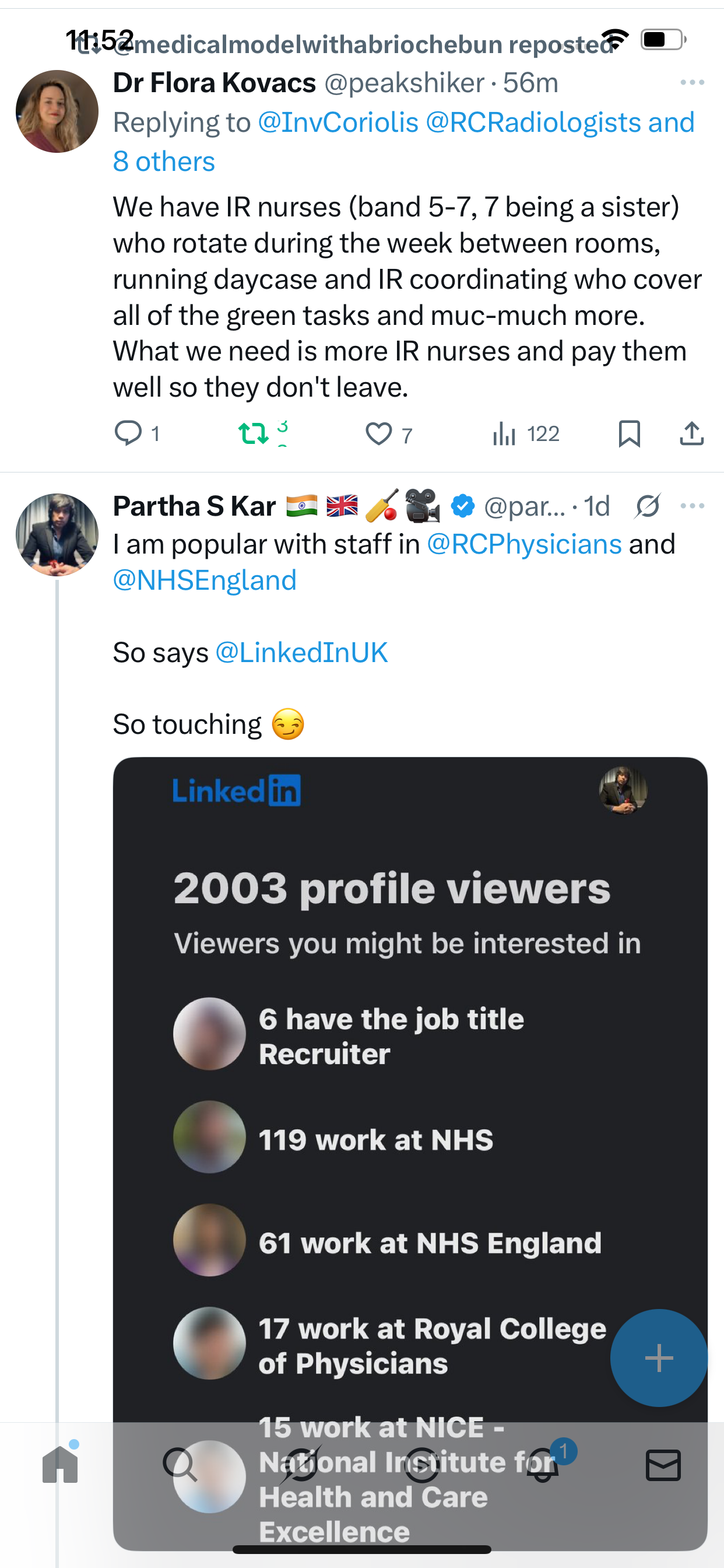Tap the @NHSEngland mention
The width and height of the screenshot is (724, 1568).
click(x=205, y=580)
